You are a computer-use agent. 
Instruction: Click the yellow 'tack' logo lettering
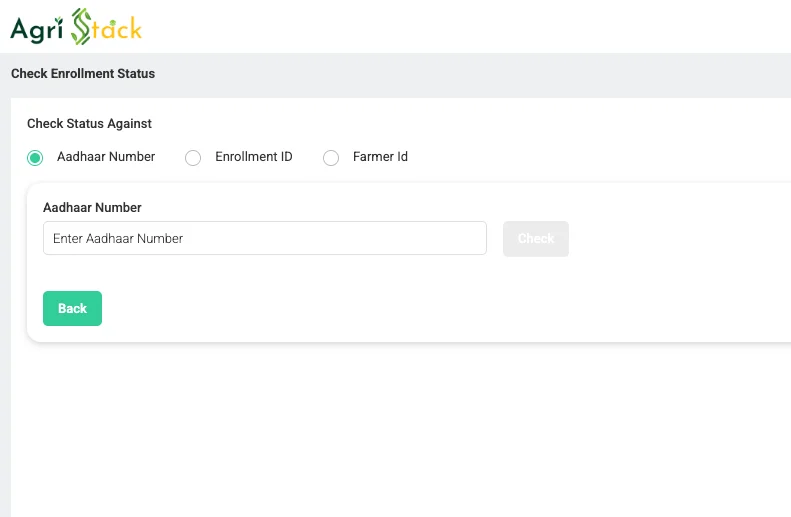[117, 29]
